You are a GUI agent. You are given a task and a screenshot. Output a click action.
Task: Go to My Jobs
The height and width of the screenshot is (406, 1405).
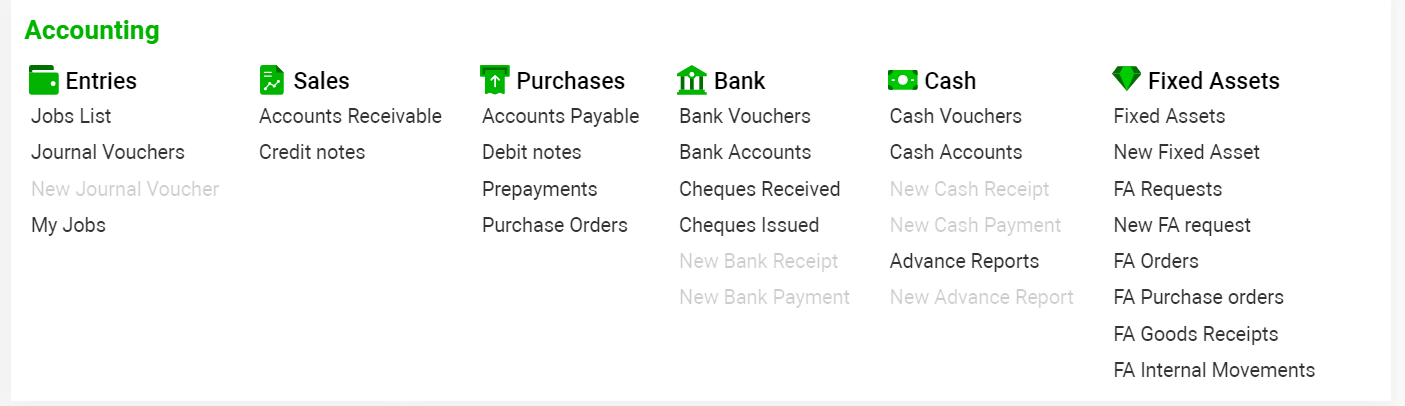(x=68, y=225)
